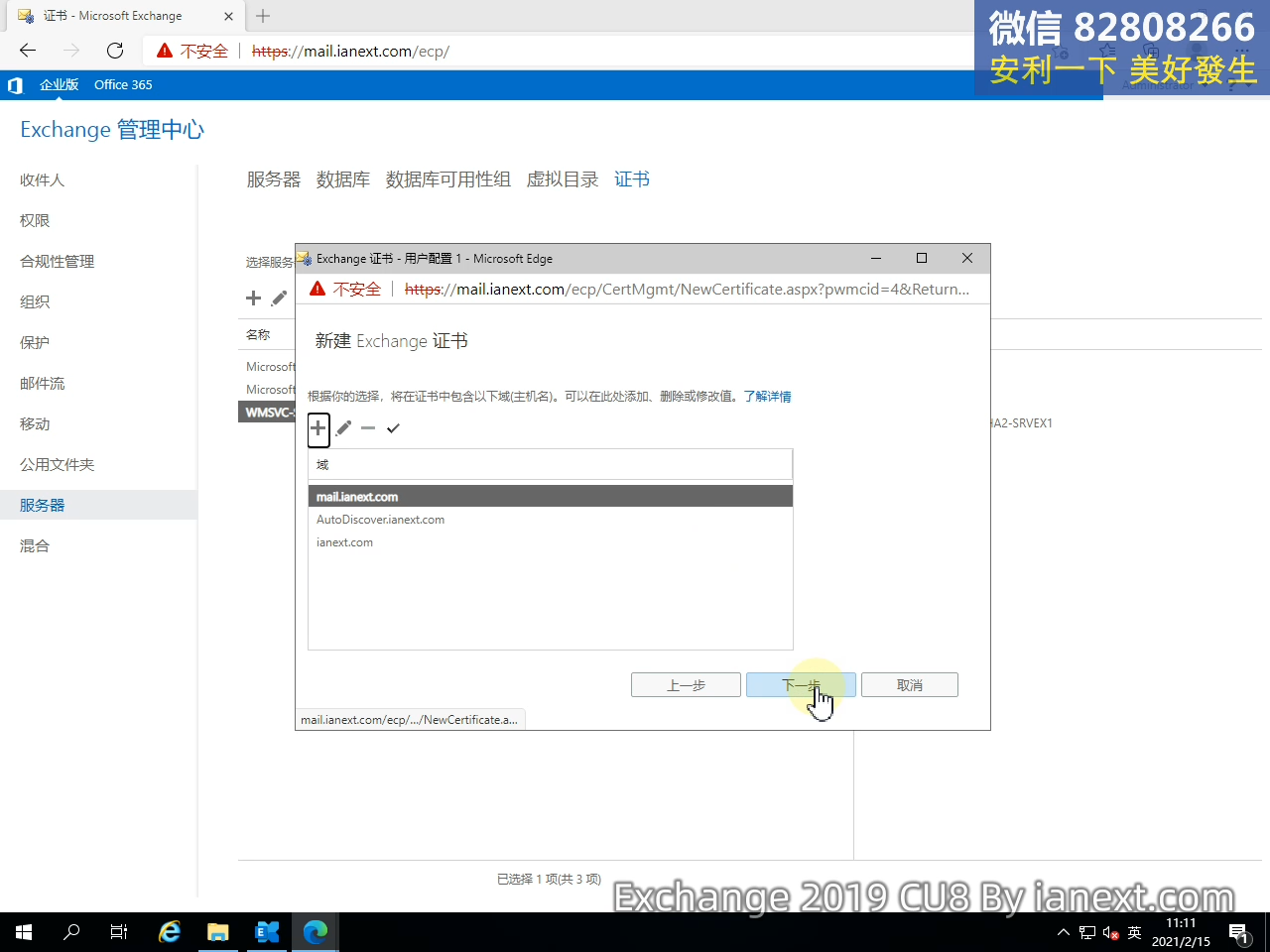Go back in Edge browser

[28, 51]
